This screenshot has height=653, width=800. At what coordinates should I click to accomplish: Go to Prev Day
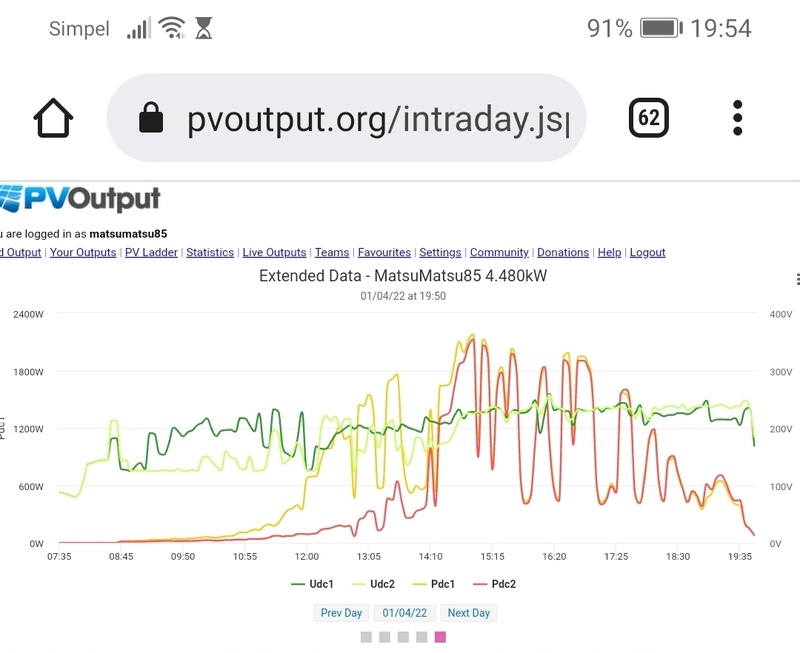pos(341,613)
